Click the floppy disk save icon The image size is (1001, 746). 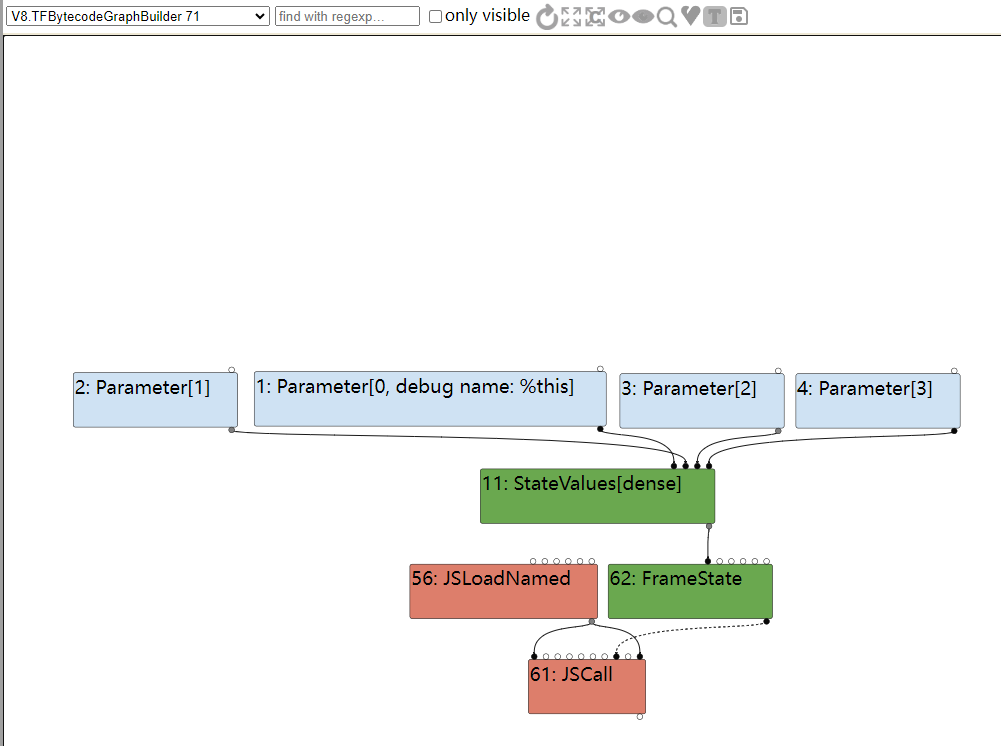(x=739, y=16)
